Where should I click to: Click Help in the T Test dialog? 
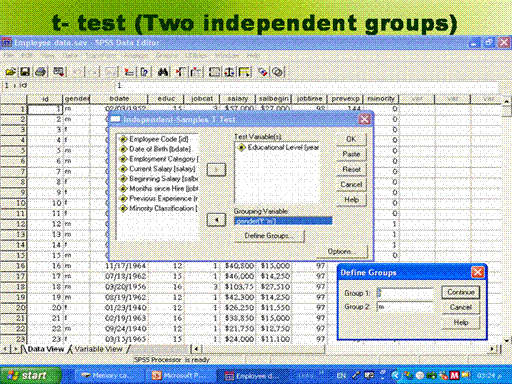point(351,200)
